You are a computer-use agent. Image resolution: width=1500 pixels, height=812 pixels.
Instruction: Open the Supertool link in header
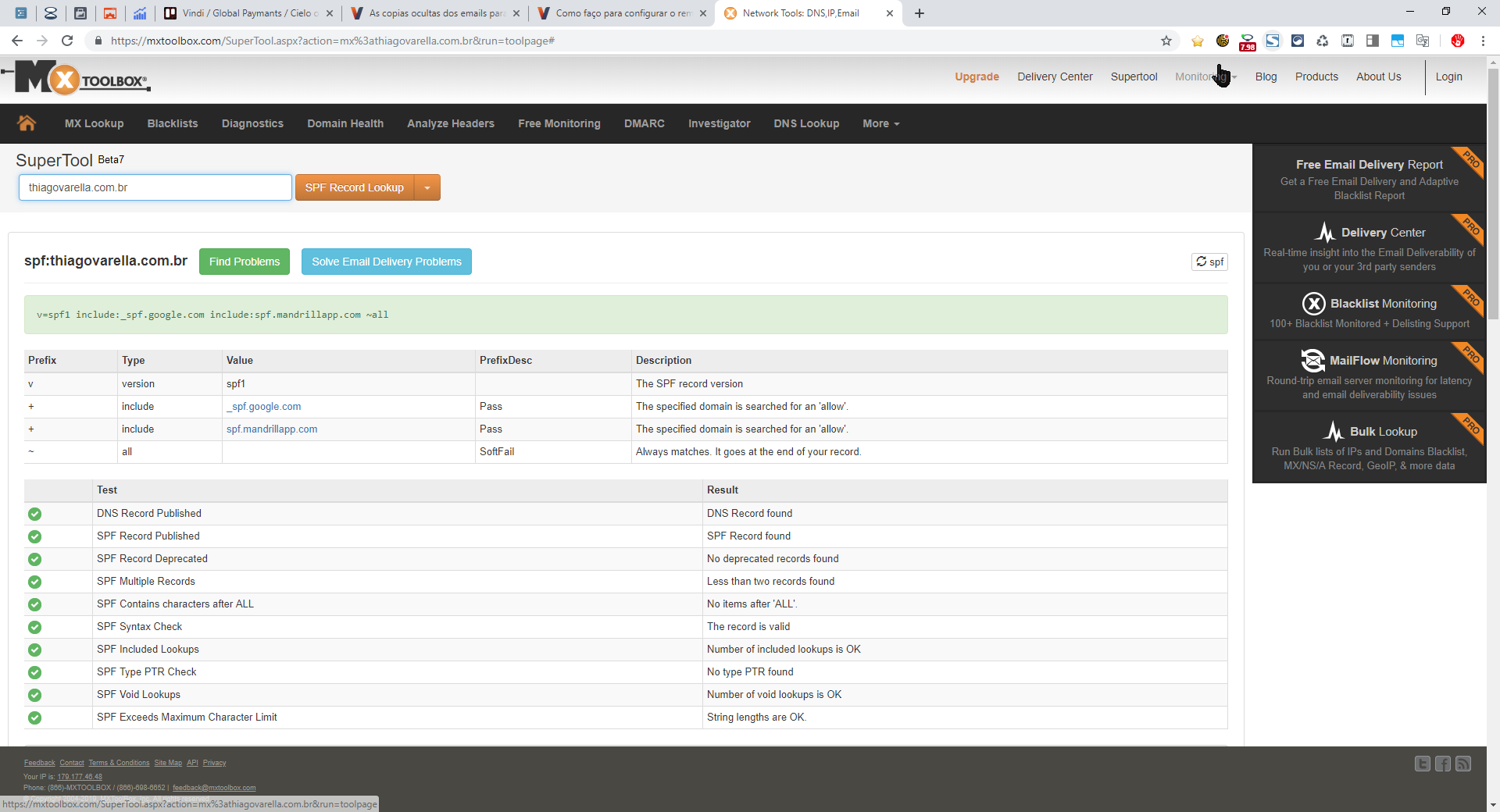tap(1134, 77)
